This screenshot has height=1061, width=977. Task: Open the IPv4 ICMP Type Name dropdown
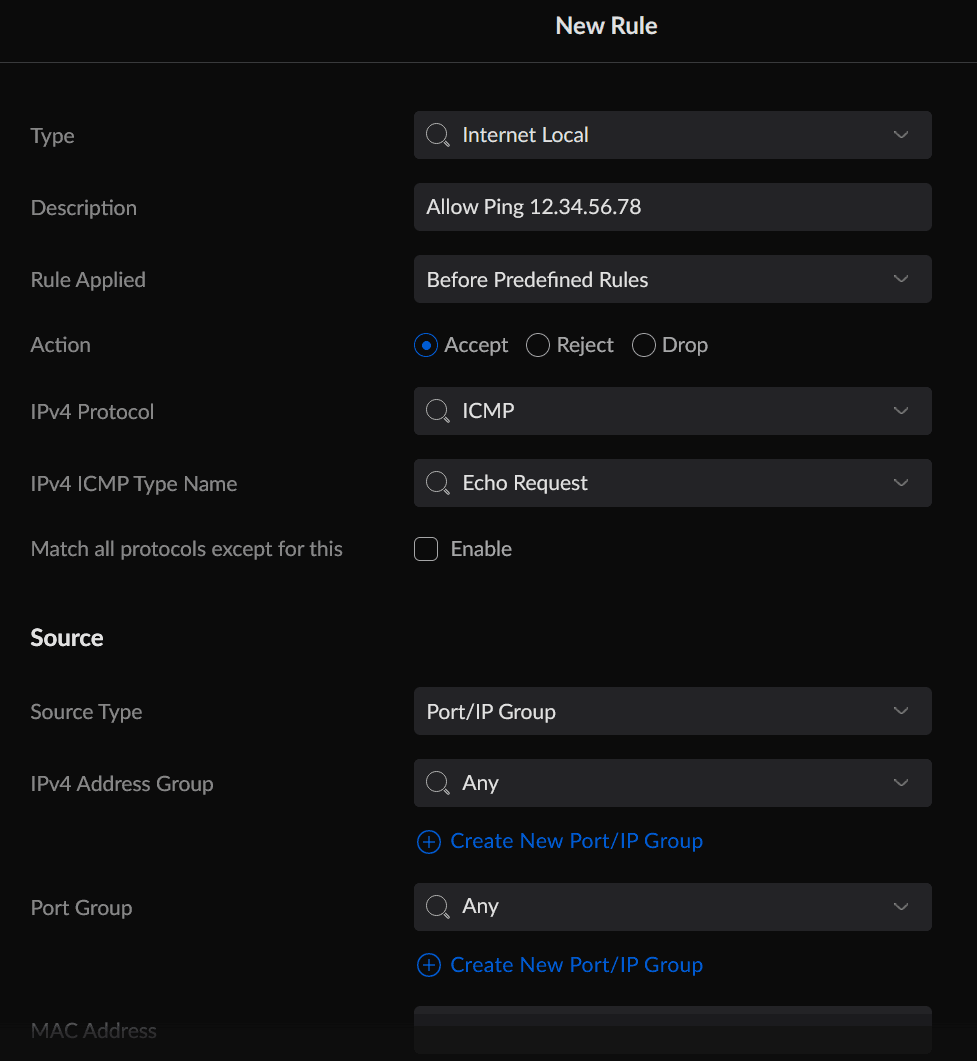pos(672,483)
